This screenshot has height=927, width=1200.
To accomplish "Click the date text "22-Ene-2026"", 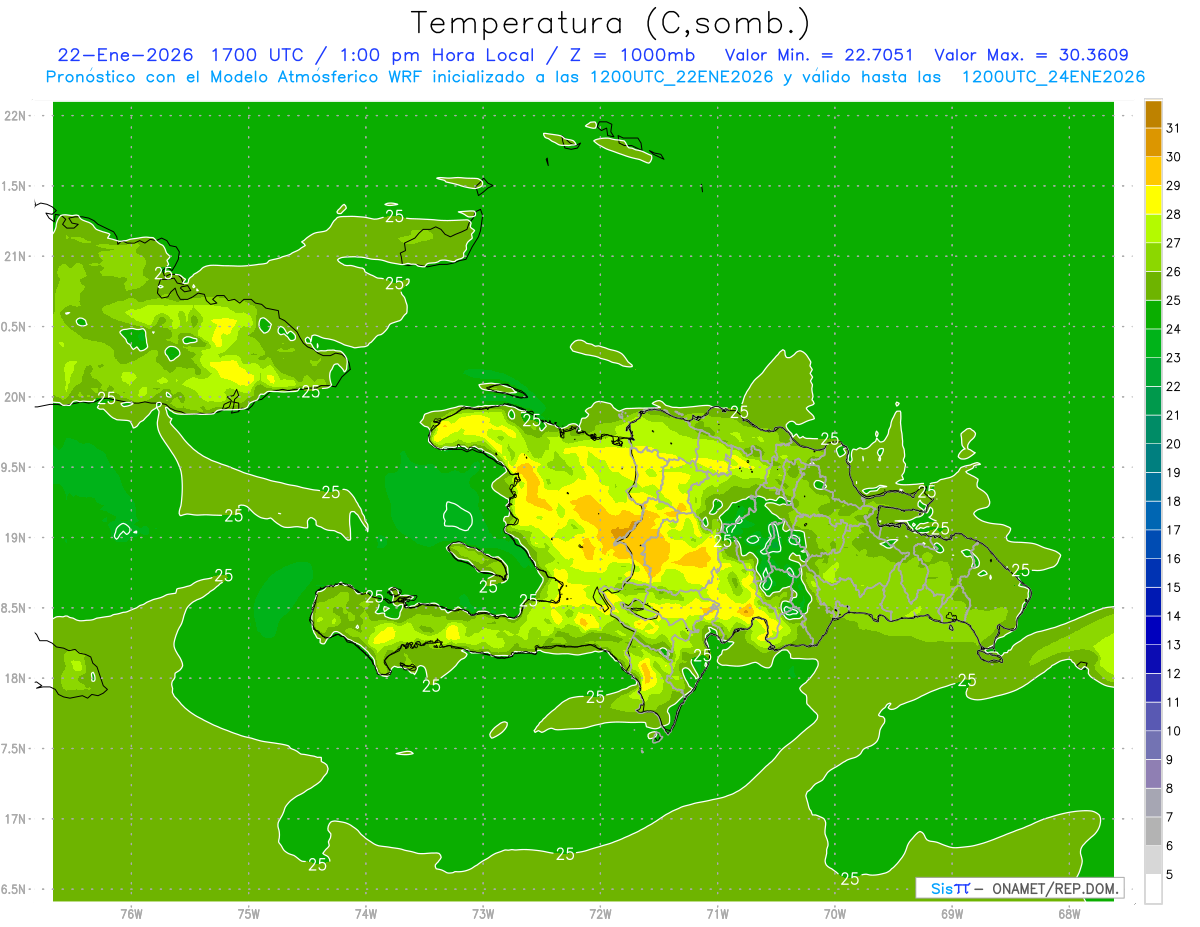I will click(x=126, y=55).
